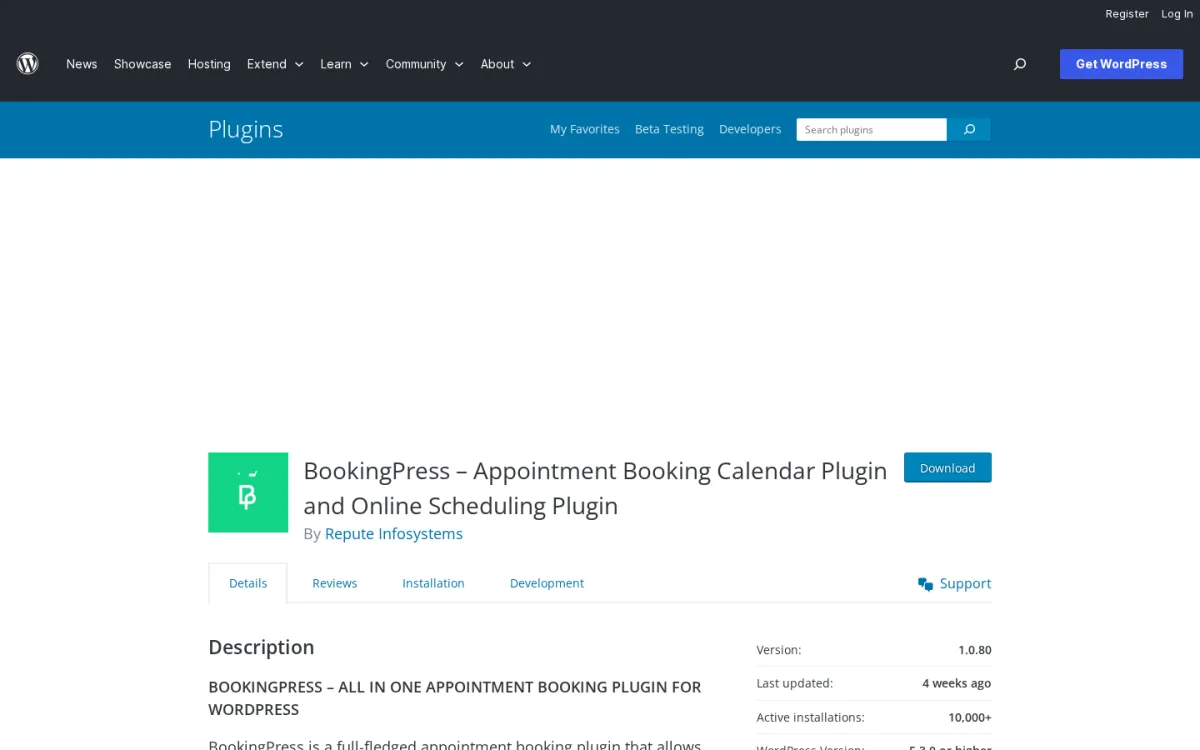1200x750 pixels.
Task: Open the site search magnifier icon
Action: coord(1020,64)
